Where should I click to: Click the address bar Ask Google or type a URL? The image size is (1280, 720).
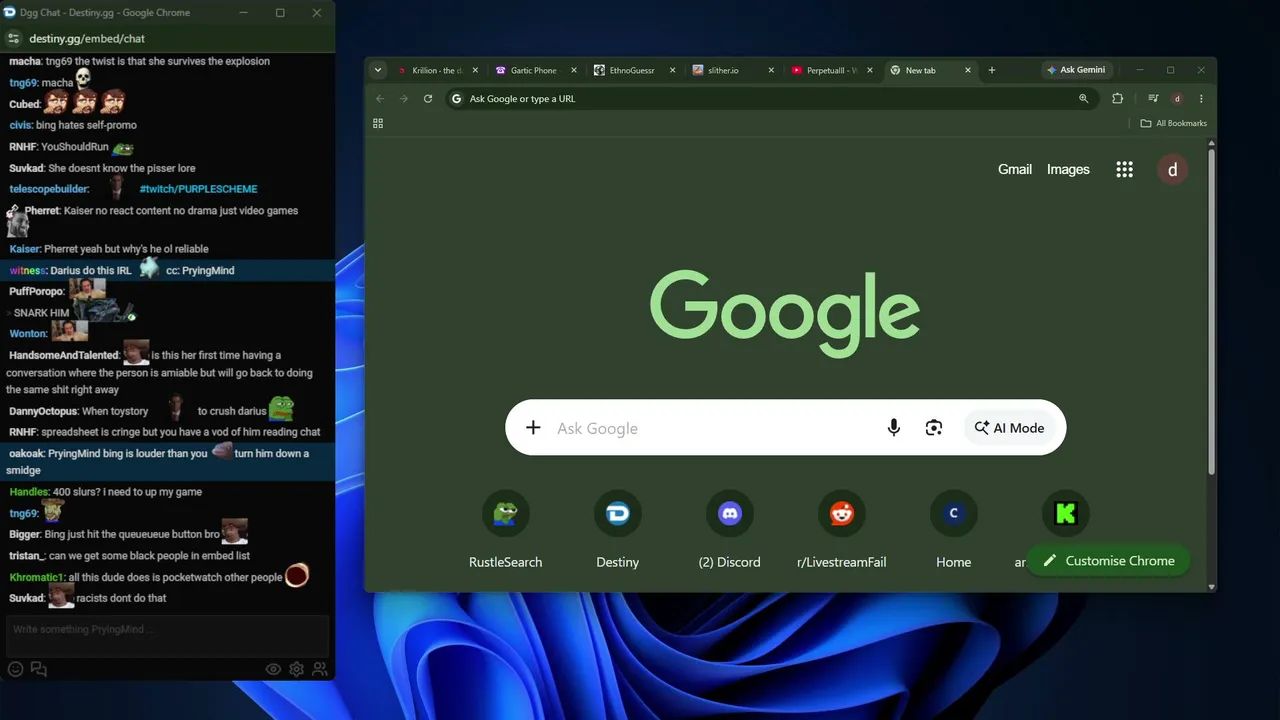[770, 99]
